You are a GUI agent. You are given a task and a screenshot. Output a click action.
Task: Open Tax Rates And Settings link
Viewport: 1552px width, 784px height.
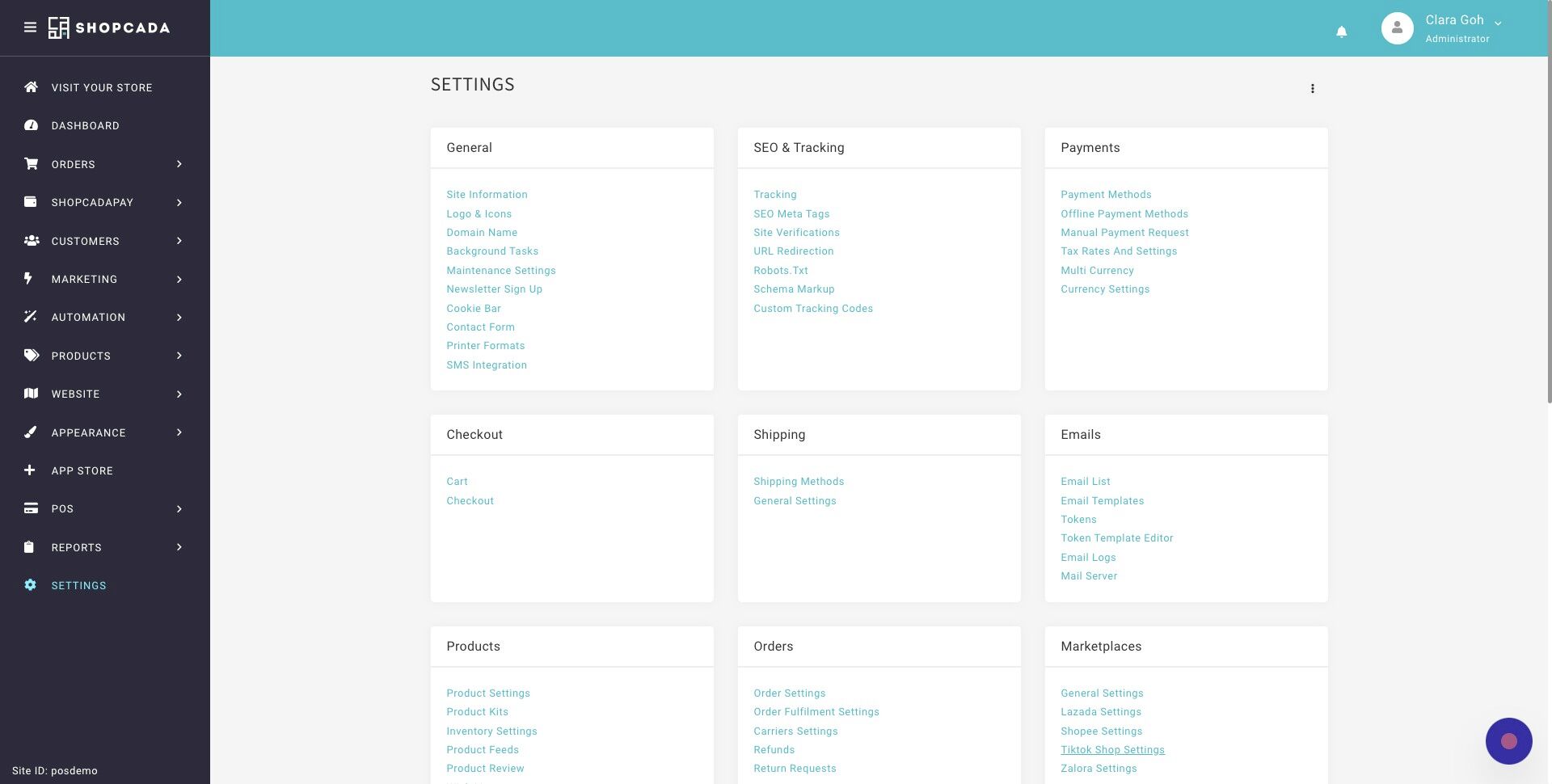(x=1119, y=251)
